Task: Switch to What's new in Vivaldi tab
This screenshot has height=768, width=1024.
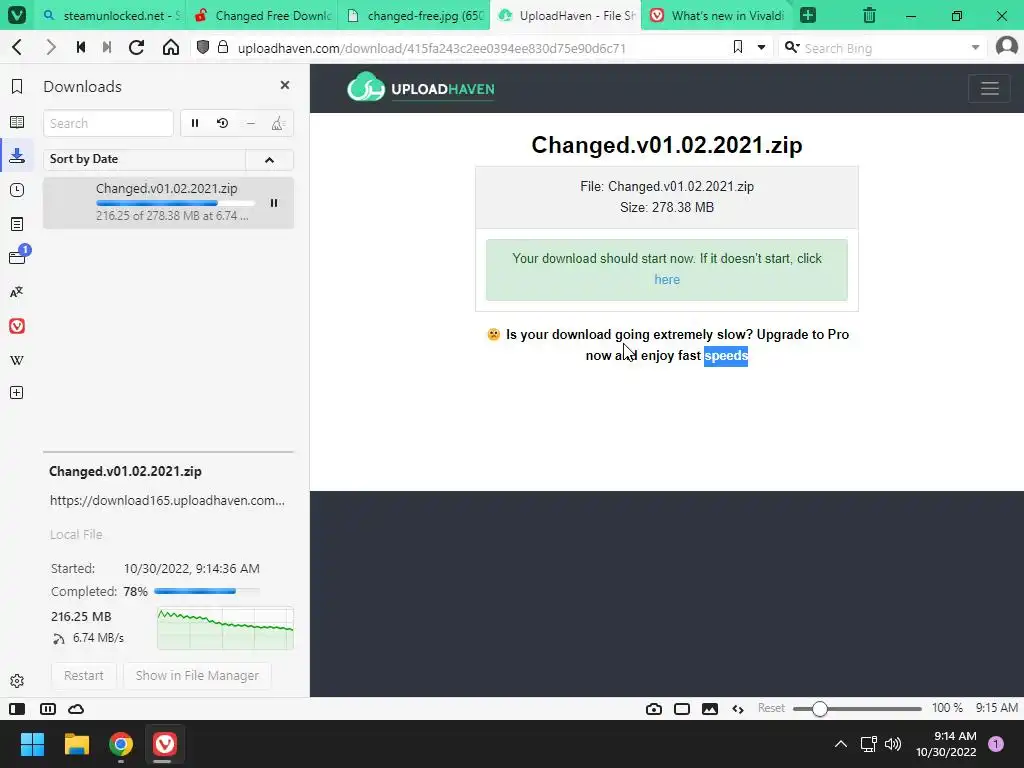Action: tap(718, 15)
